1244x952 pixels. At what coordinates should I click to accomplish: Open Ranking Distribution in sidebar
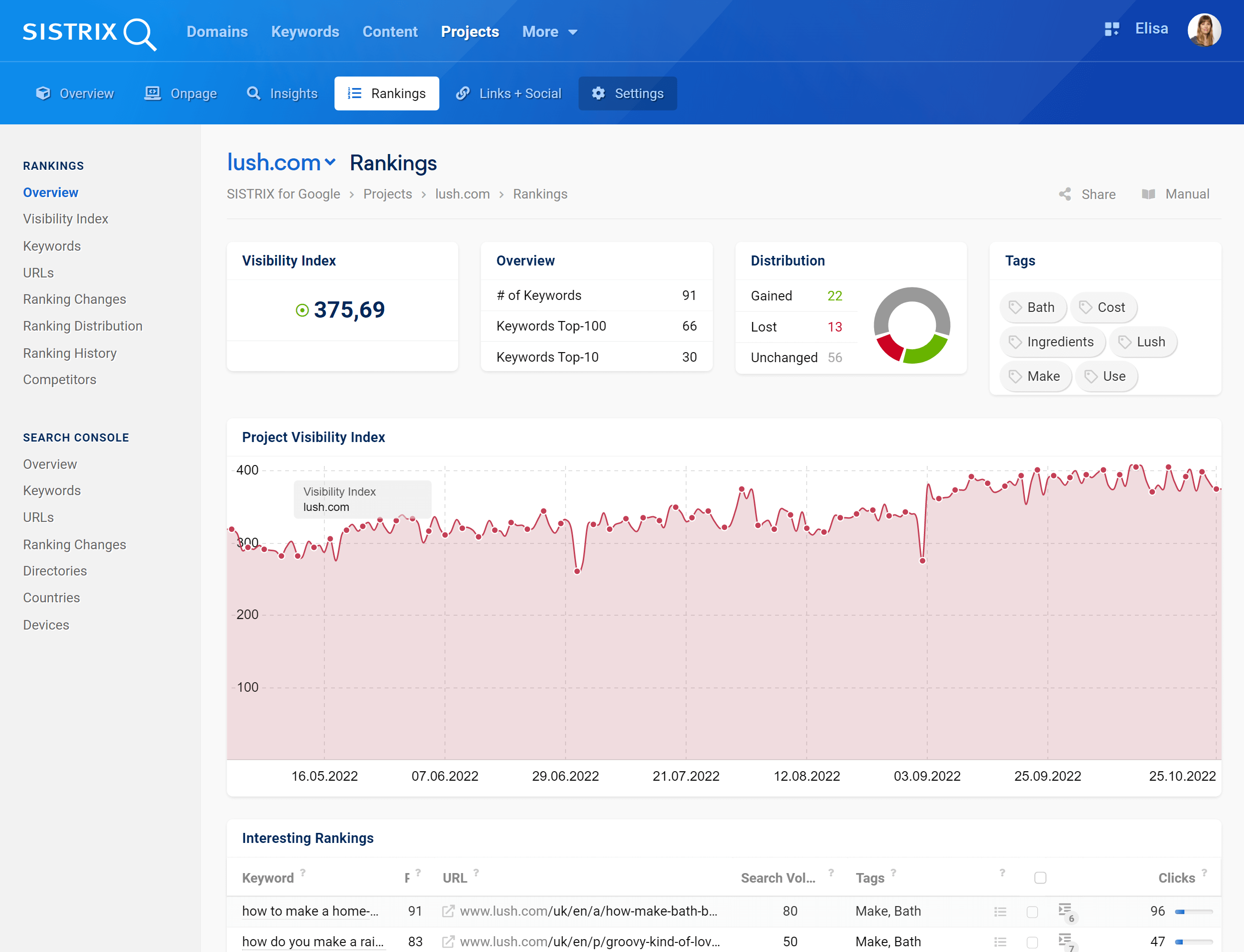83,326
